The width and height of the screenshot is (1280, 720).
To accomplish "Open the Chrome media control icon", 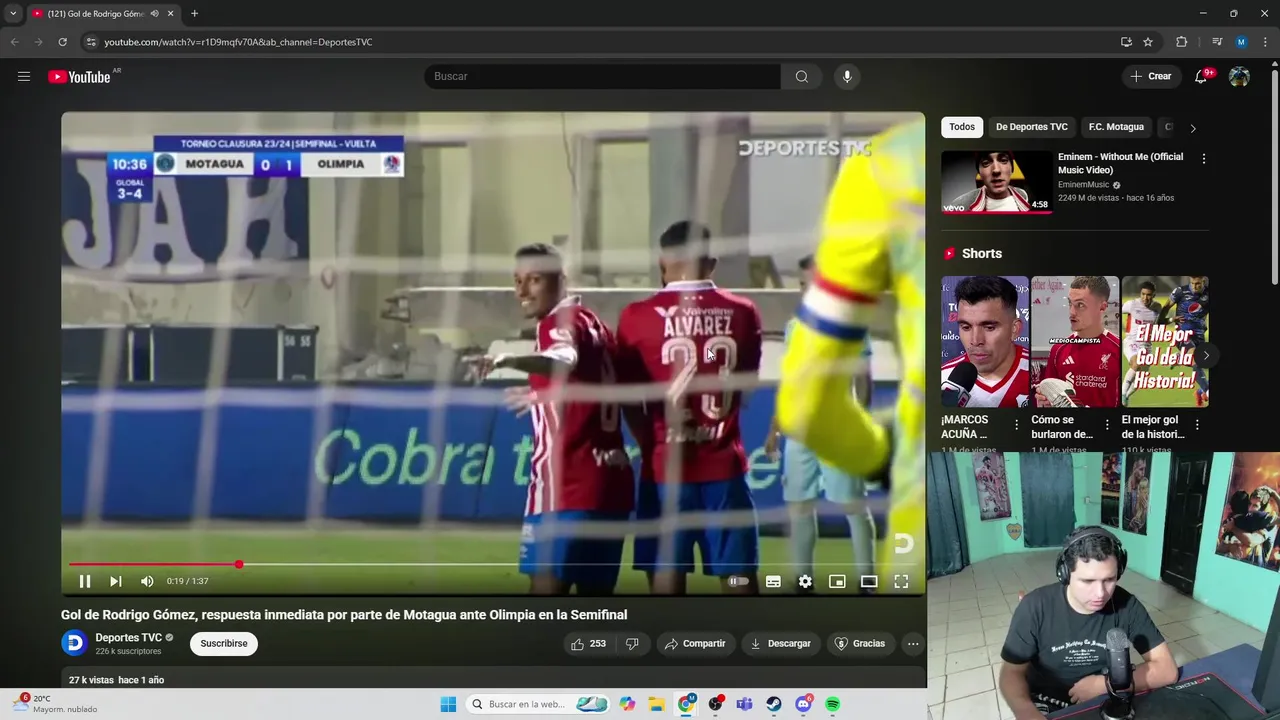I will pos(1217,42).
